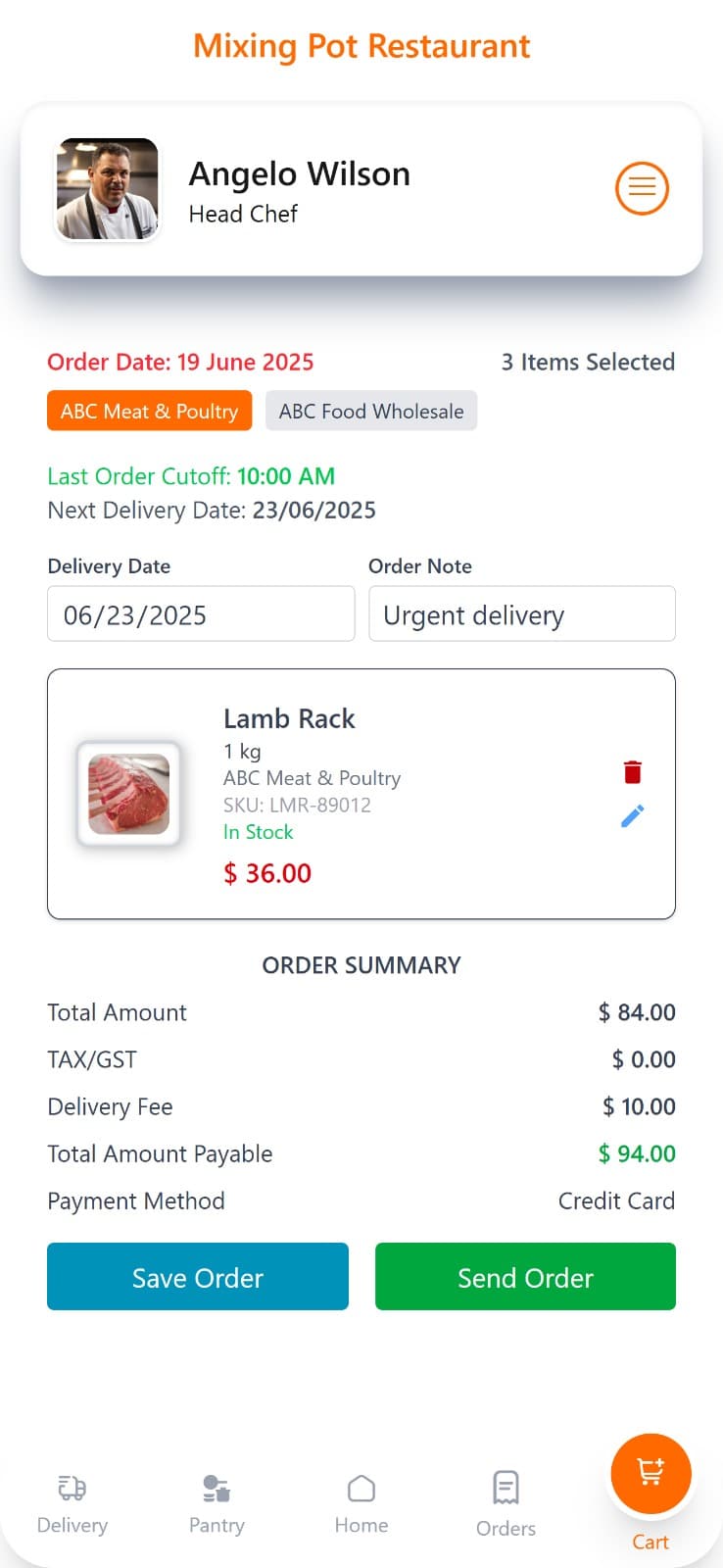Delete Lamb Rack with trash icon
The height and width of the screenshot is (1568, 723).
(x=633, y=772)
